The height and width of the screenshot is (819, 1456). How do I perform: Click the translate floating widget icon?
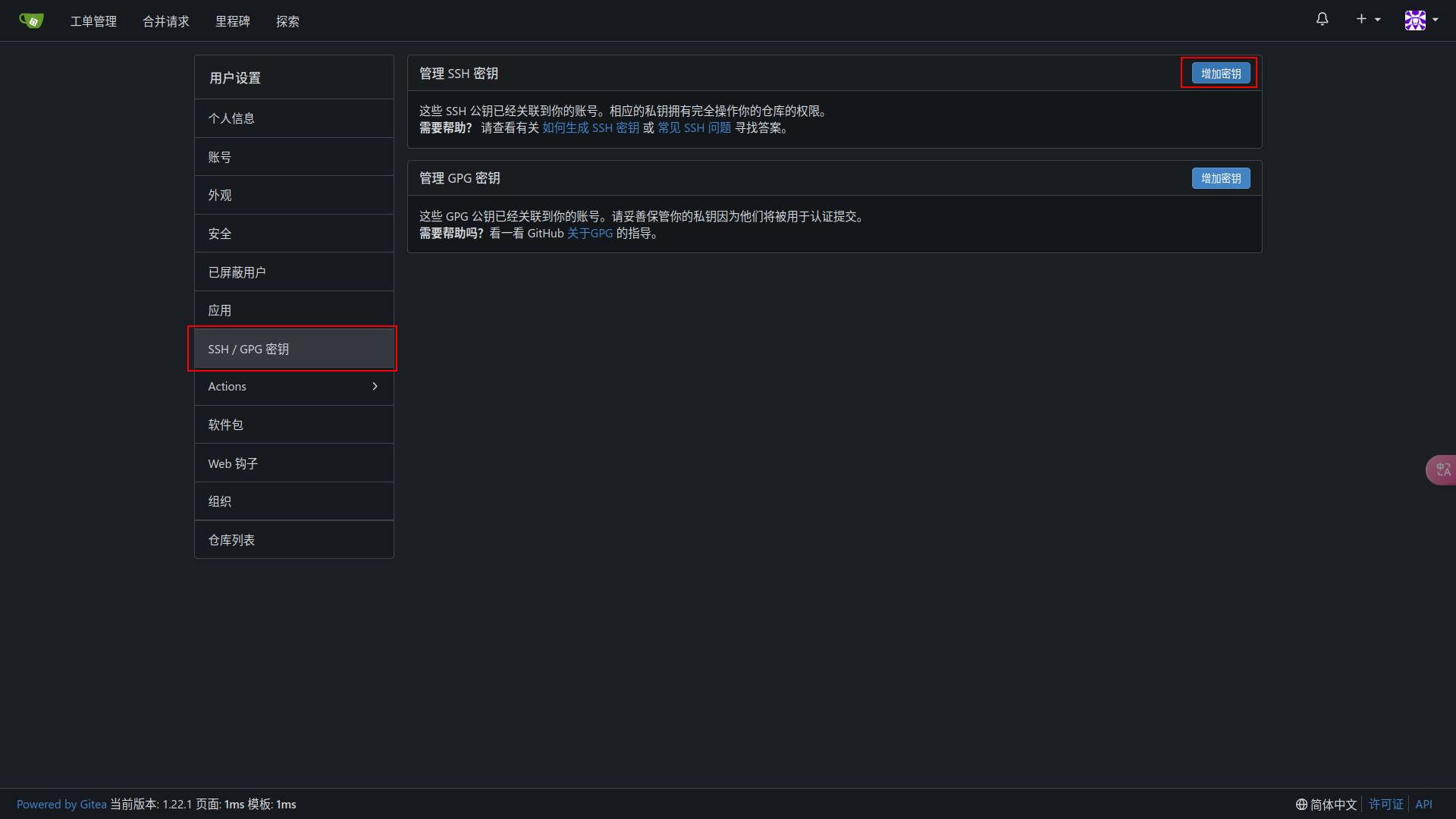(1442, 469)
